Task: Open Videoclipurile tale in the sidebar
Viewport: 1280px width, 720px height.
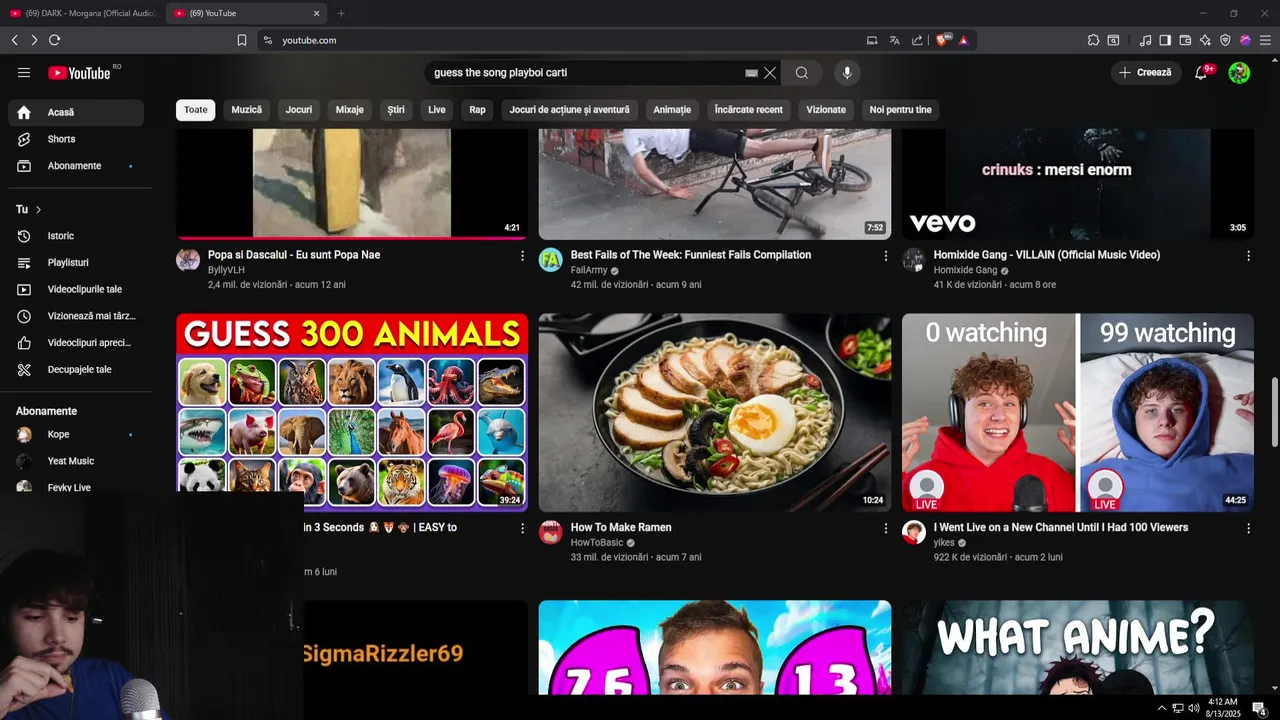Action: click(76, 289)
